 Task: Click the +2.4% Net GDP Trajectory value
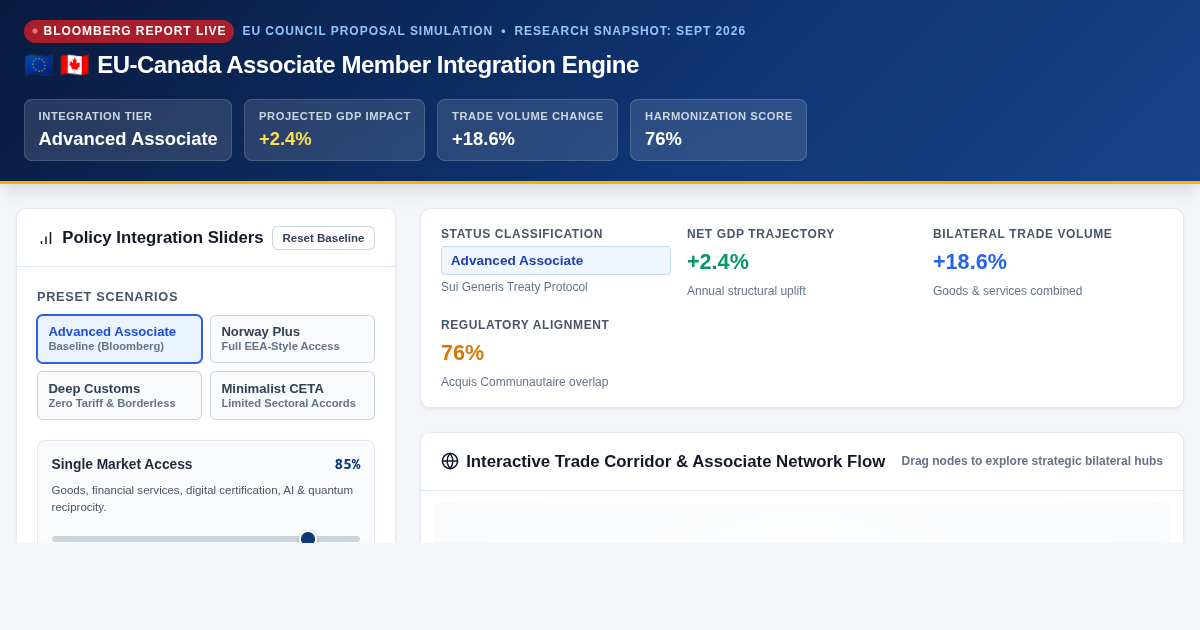pyautogui.click(x=718, y=262)
